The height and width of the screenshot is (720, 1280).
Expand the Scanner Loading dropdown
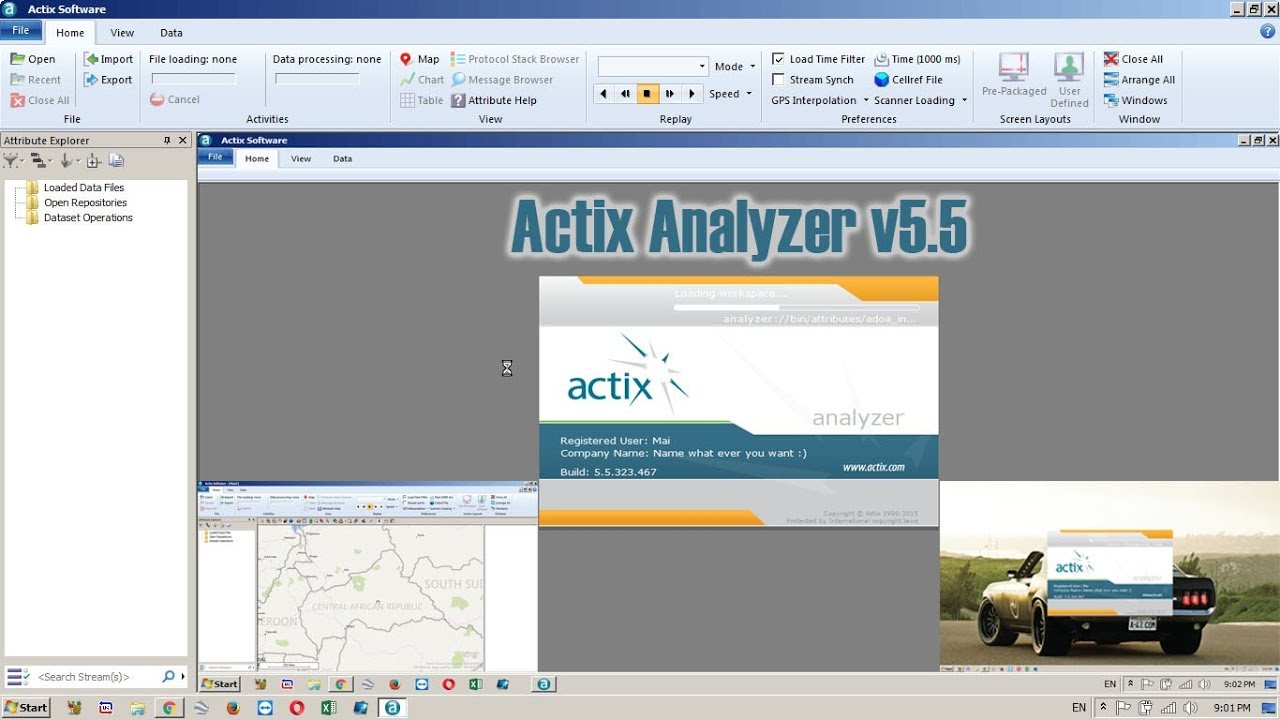coord(964,100)
